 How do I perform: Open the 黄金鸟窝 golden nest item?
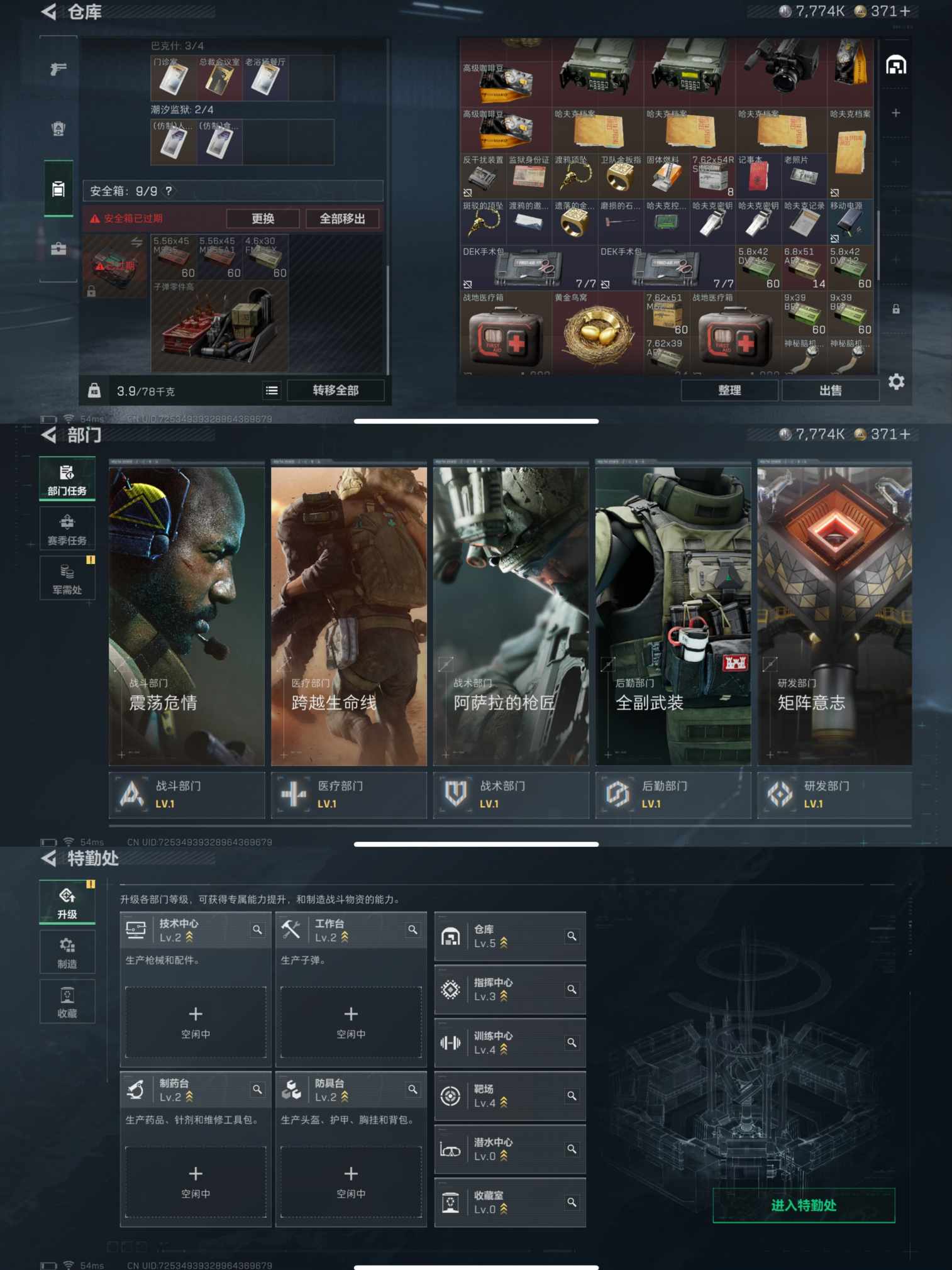point(597,331)
